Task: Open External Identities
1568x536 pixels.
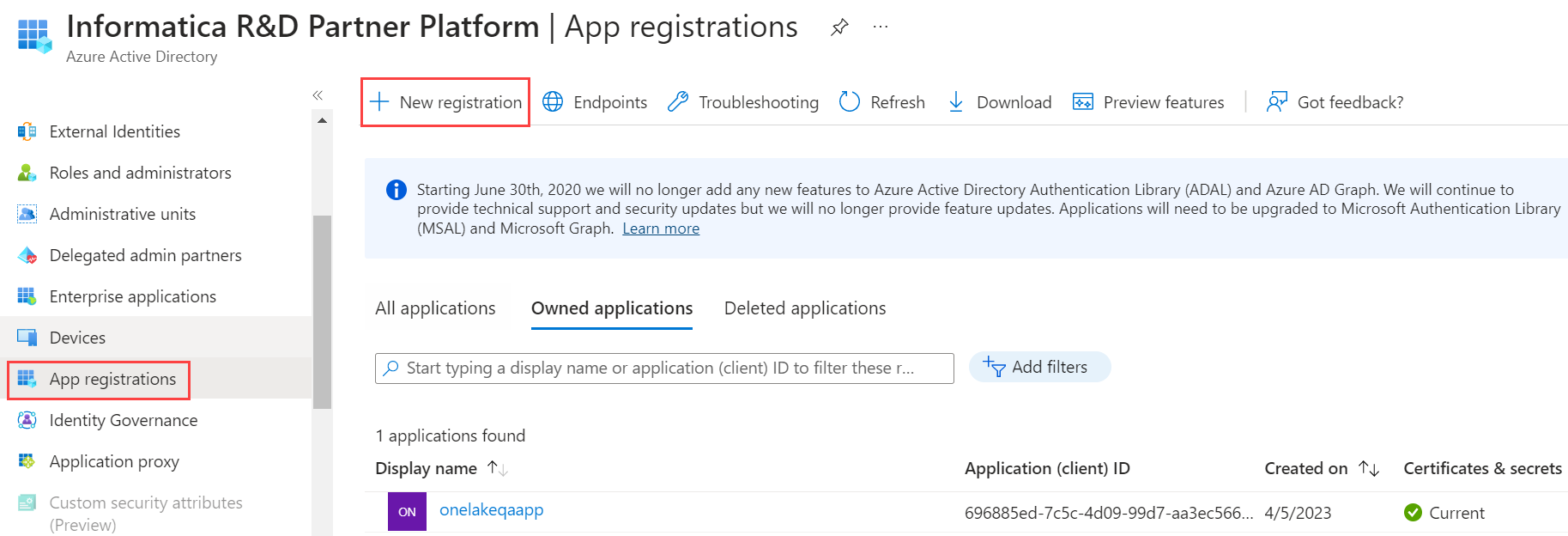Action: (x=115, y=131)
